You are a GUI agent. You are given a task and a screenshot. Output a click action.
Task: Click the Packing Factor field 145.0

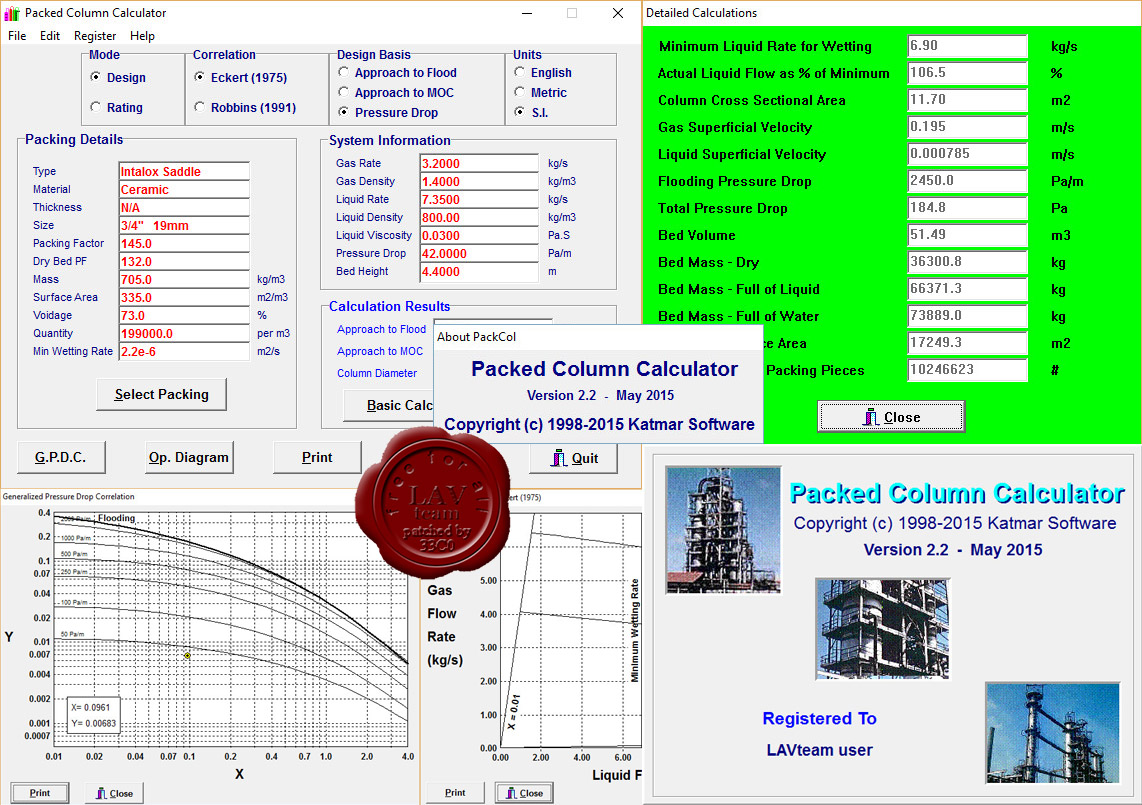click(184, 243)
